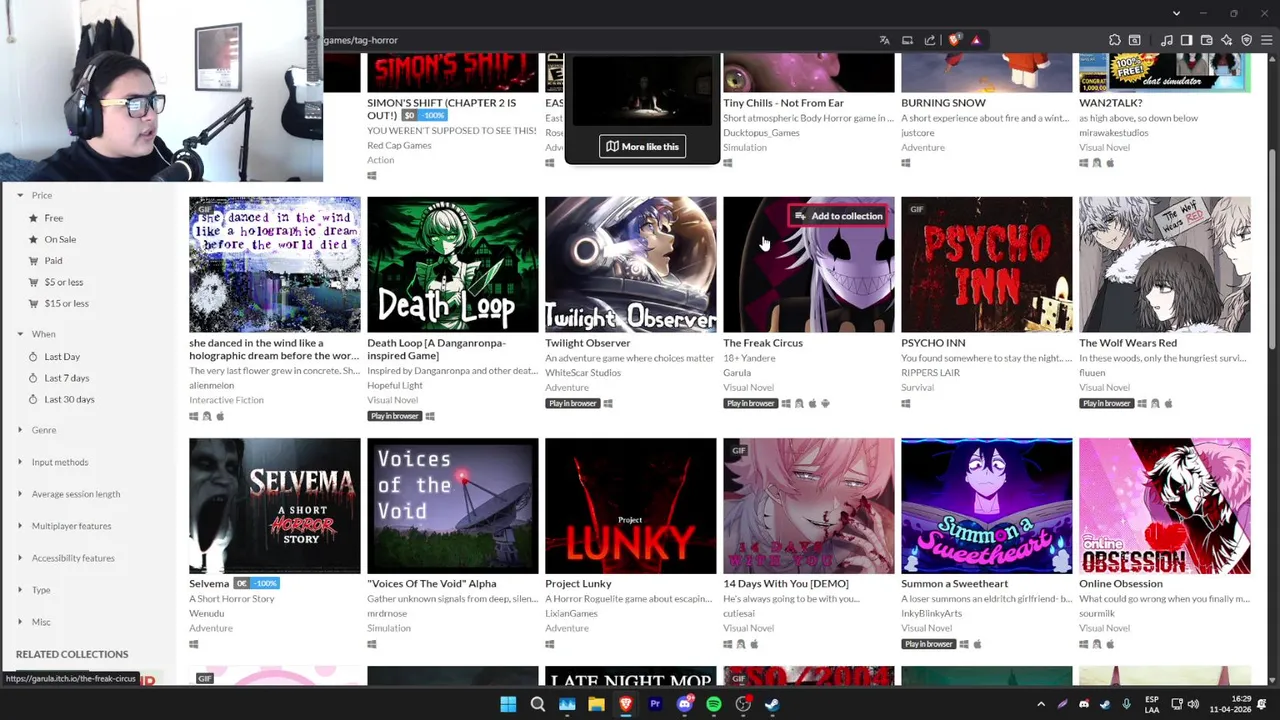Open the extensions puzzle-piece icon
This screenshot has width=1280, height=720.
tap(1114, 40)
